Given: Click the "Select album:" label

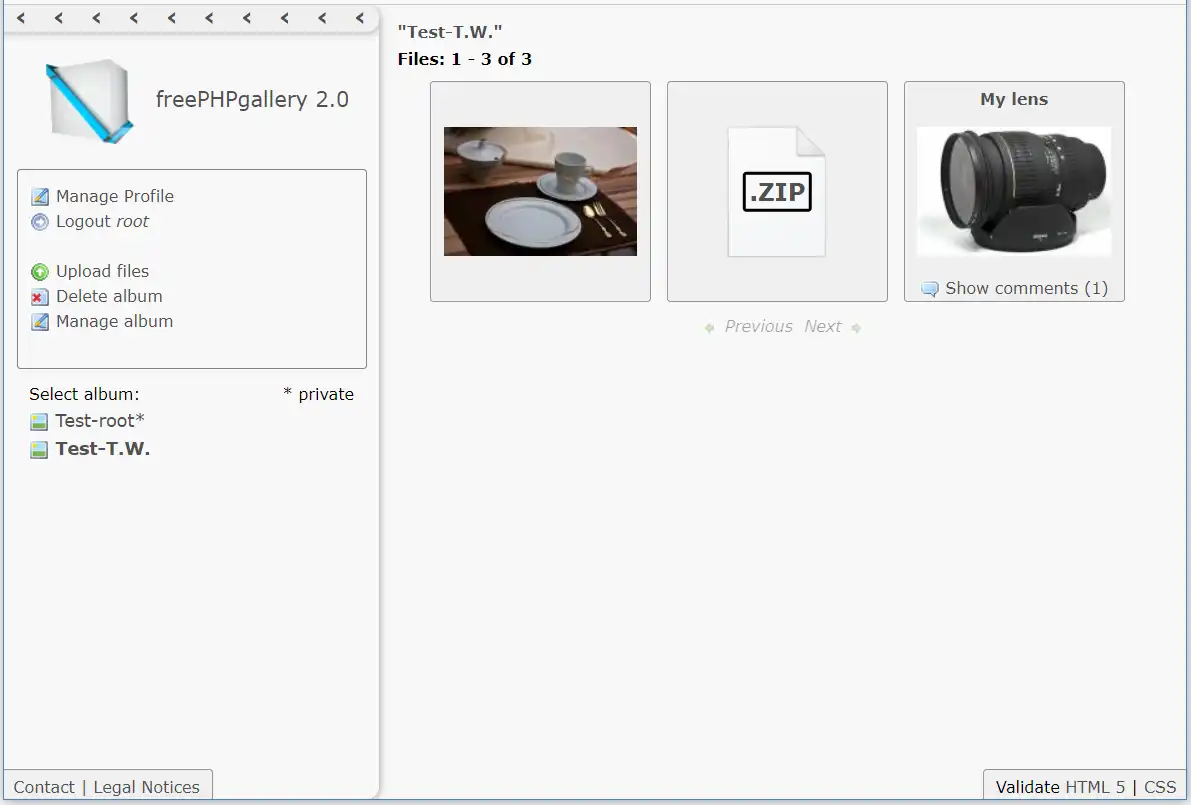Looking at the screenshot, I should 84,394.
